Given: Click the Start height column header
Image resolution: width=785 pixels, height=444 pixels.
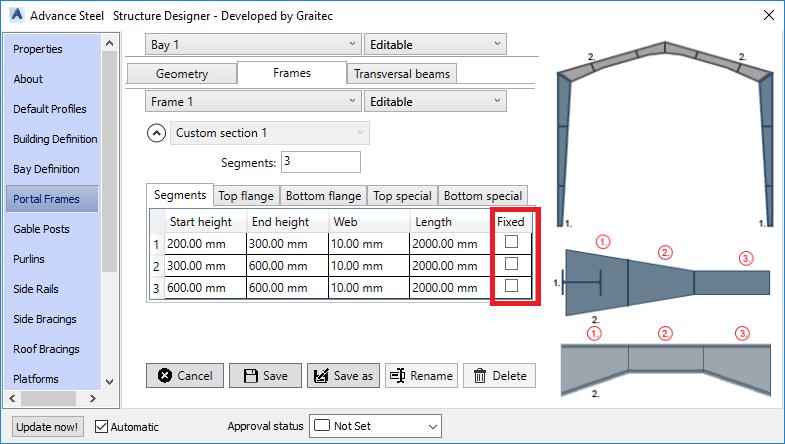Looking at the screenshot, I should pyautogui.click(x=206, y=222).
